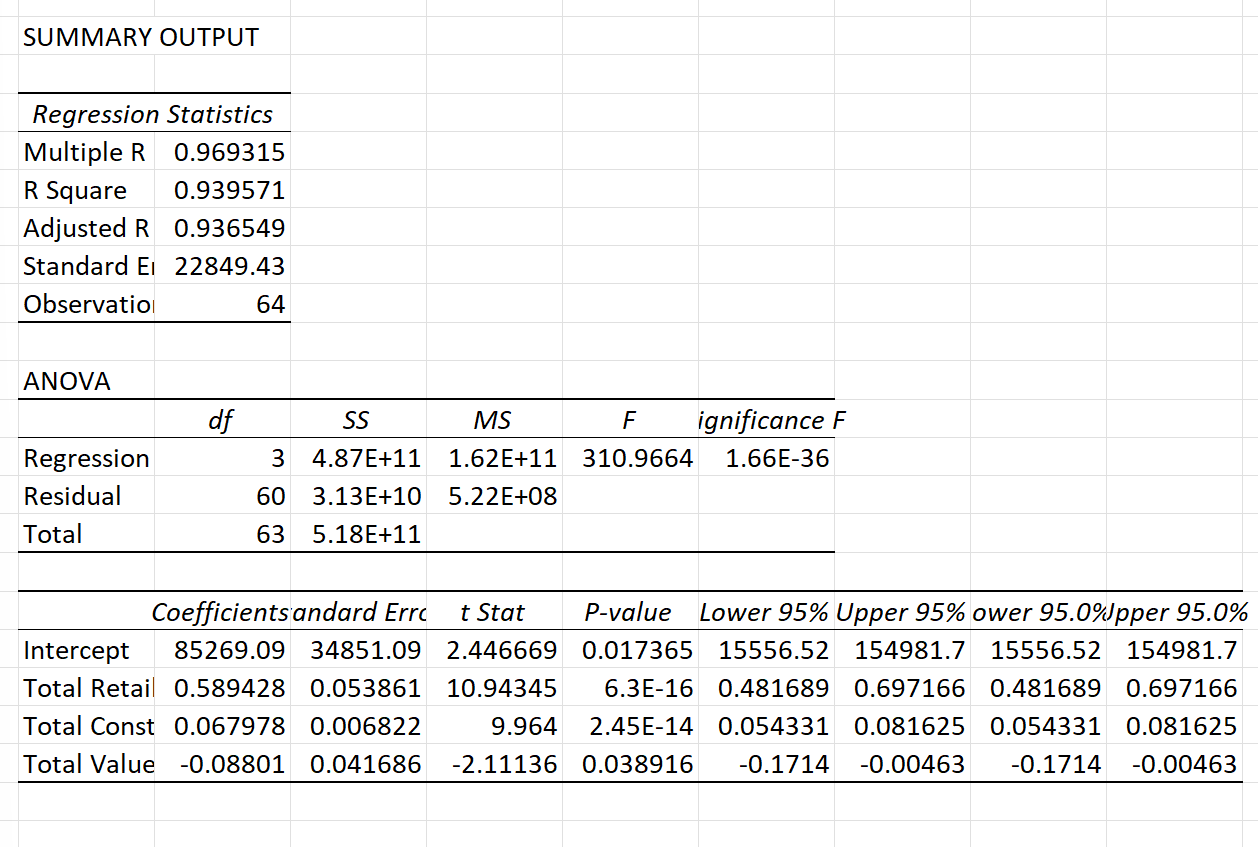Select the R Square value 0.939571
This screenshot has width=1258, height=847.
(x=229, y=191)
